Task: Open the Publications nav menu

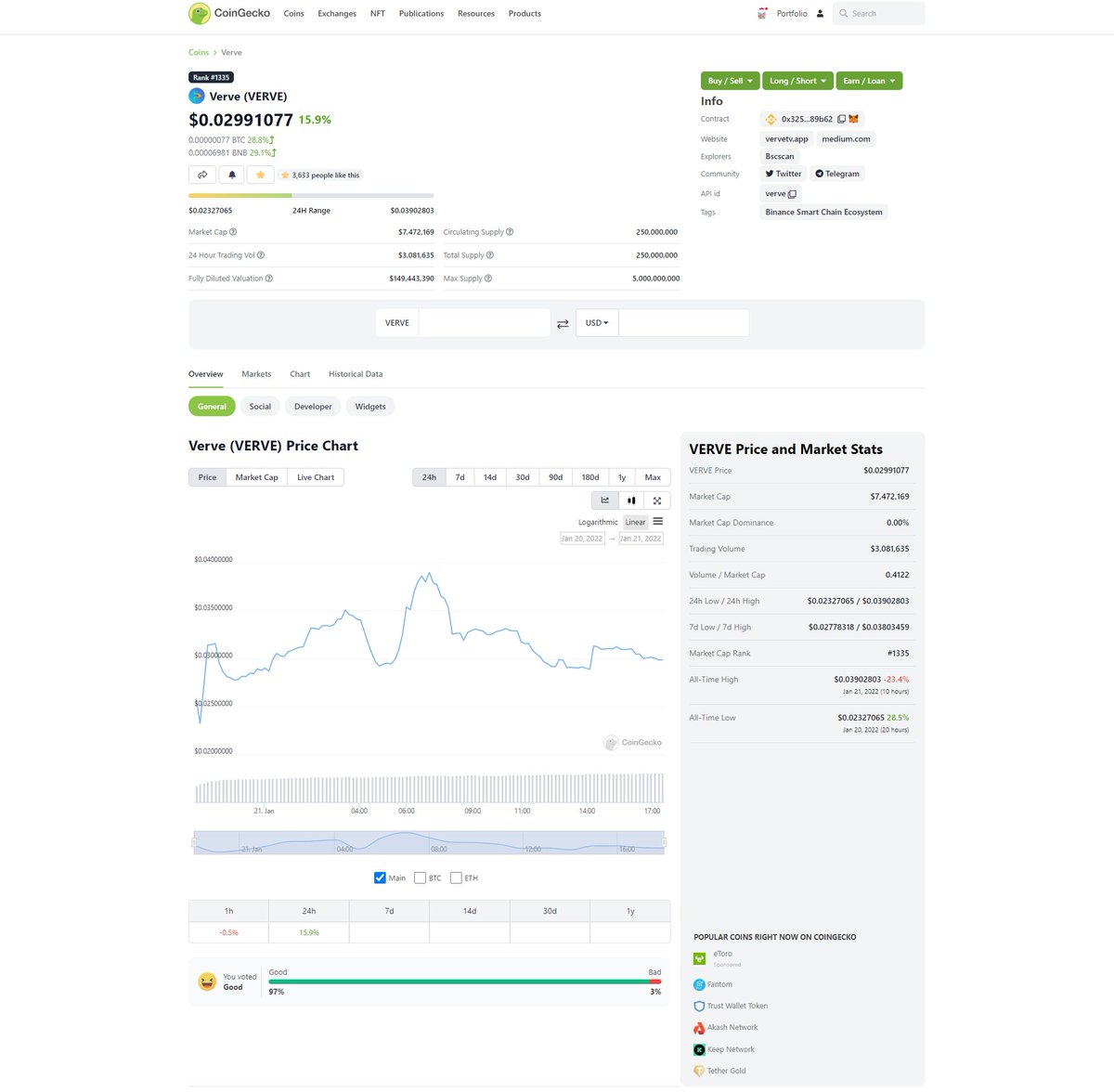Action: (421, 14)
